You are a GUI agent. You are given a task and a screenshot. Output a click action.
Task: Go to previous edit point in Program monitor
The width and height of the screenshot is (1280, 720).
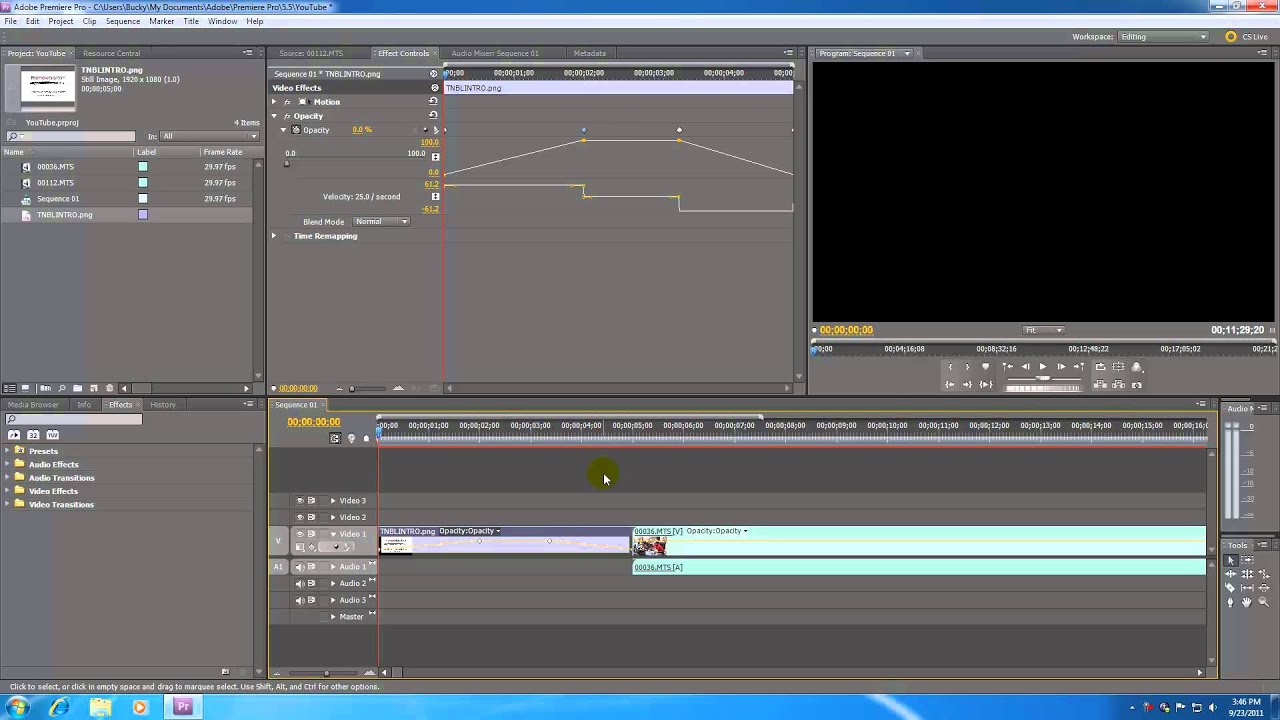(1008, 367)
